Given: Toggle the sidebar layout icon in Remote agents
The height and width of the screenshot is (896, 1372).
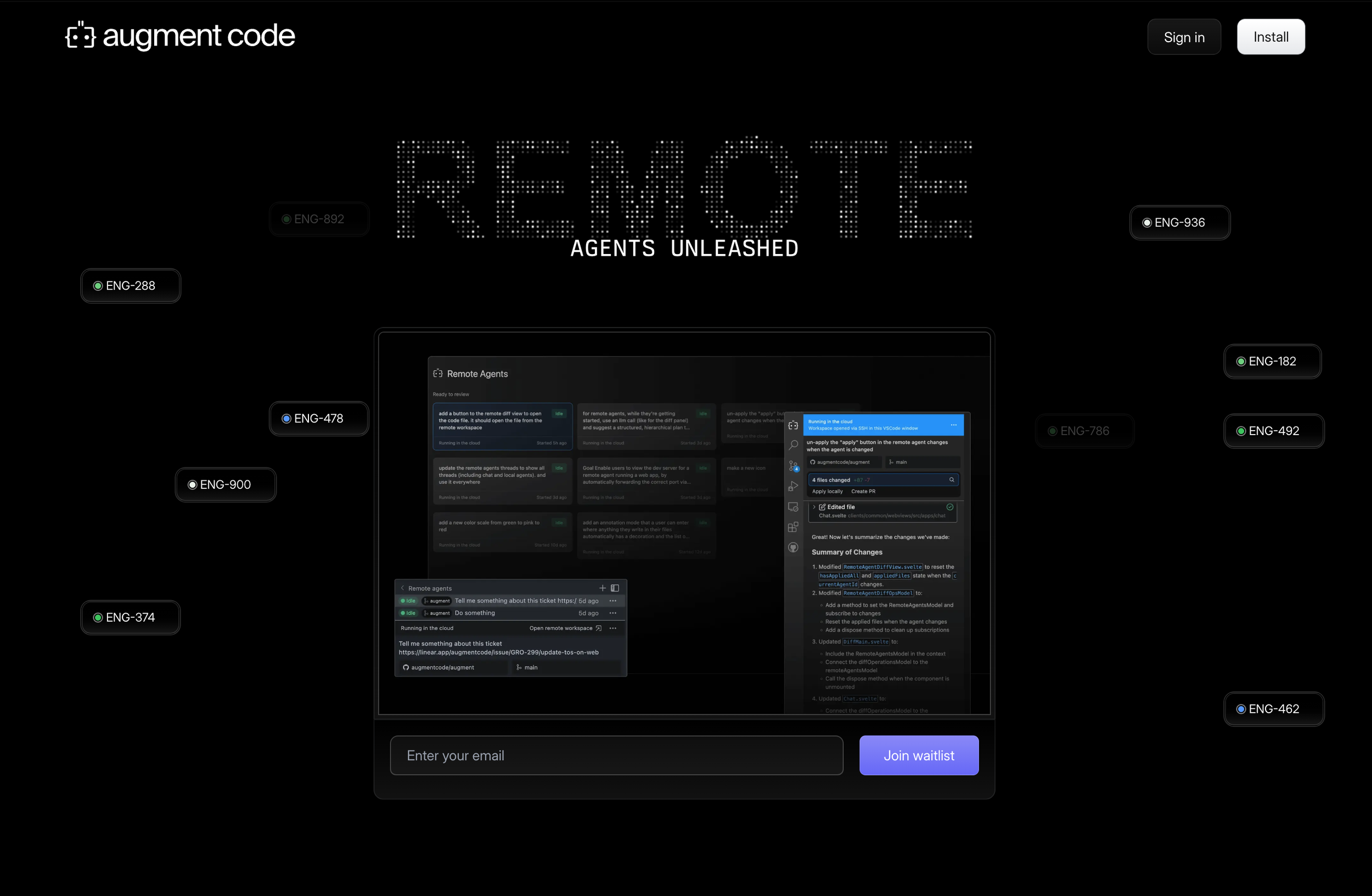Looking at the screenshot, I should 615,588.
